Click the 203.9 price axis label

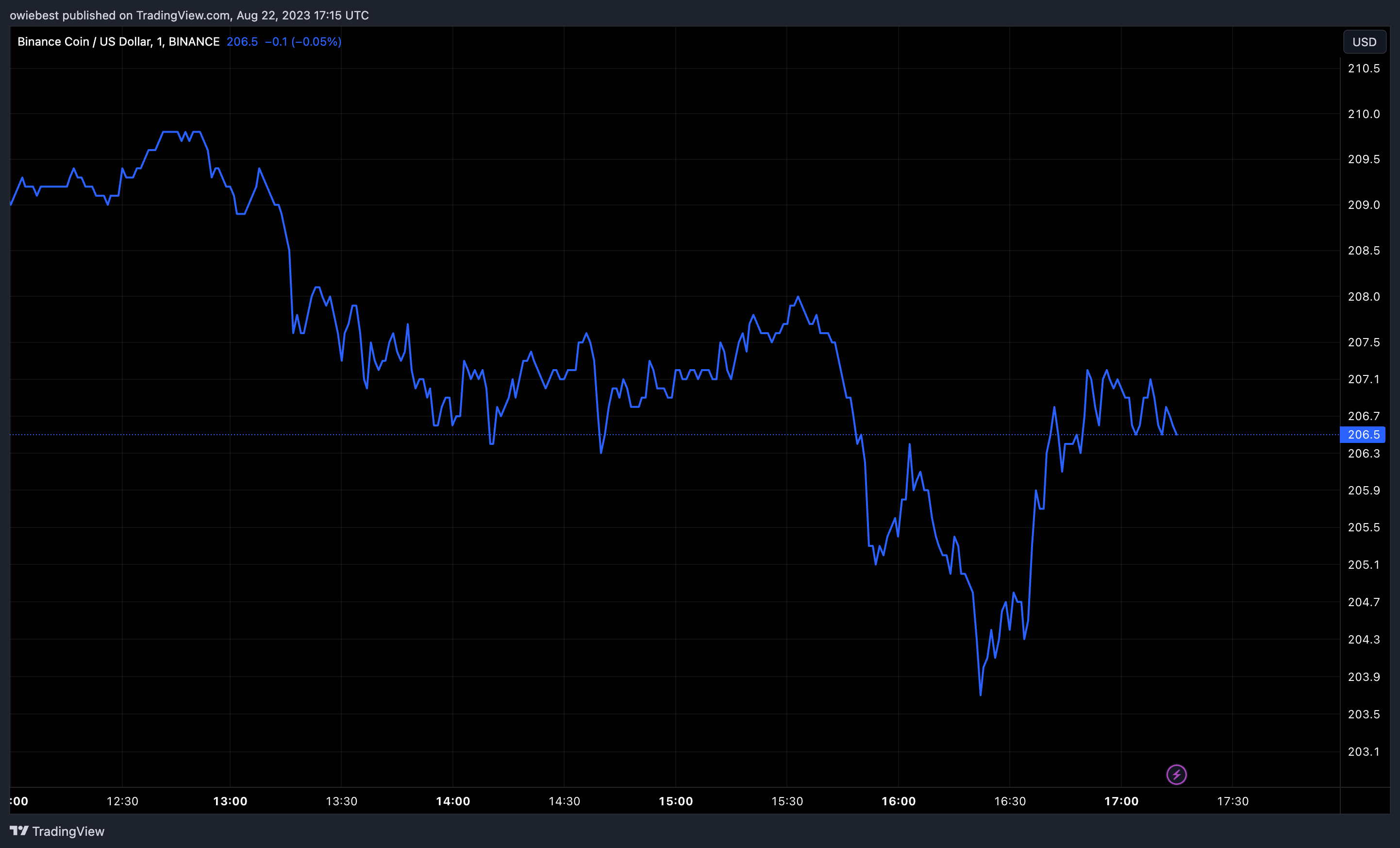point(1364,677)
